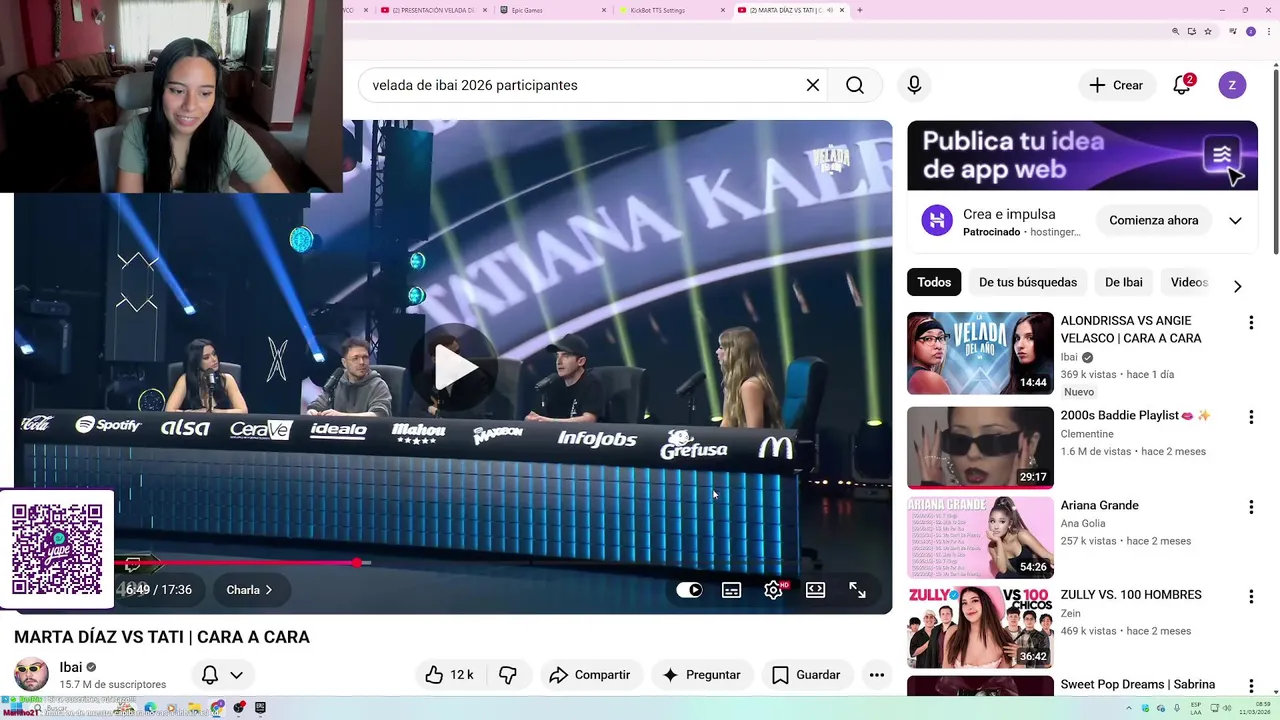Viewport: 1280px width, 720px height.
Task: Close the KickBot TTS Settings tab
Action: coord(723,10)
